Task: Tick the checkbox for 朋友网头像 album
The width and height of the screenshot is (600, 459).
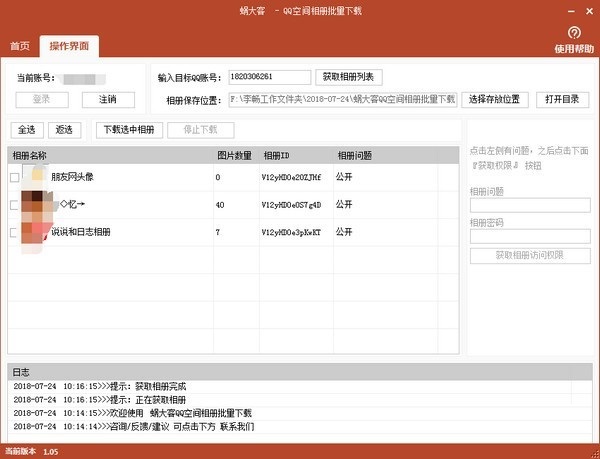Action: 15,177
